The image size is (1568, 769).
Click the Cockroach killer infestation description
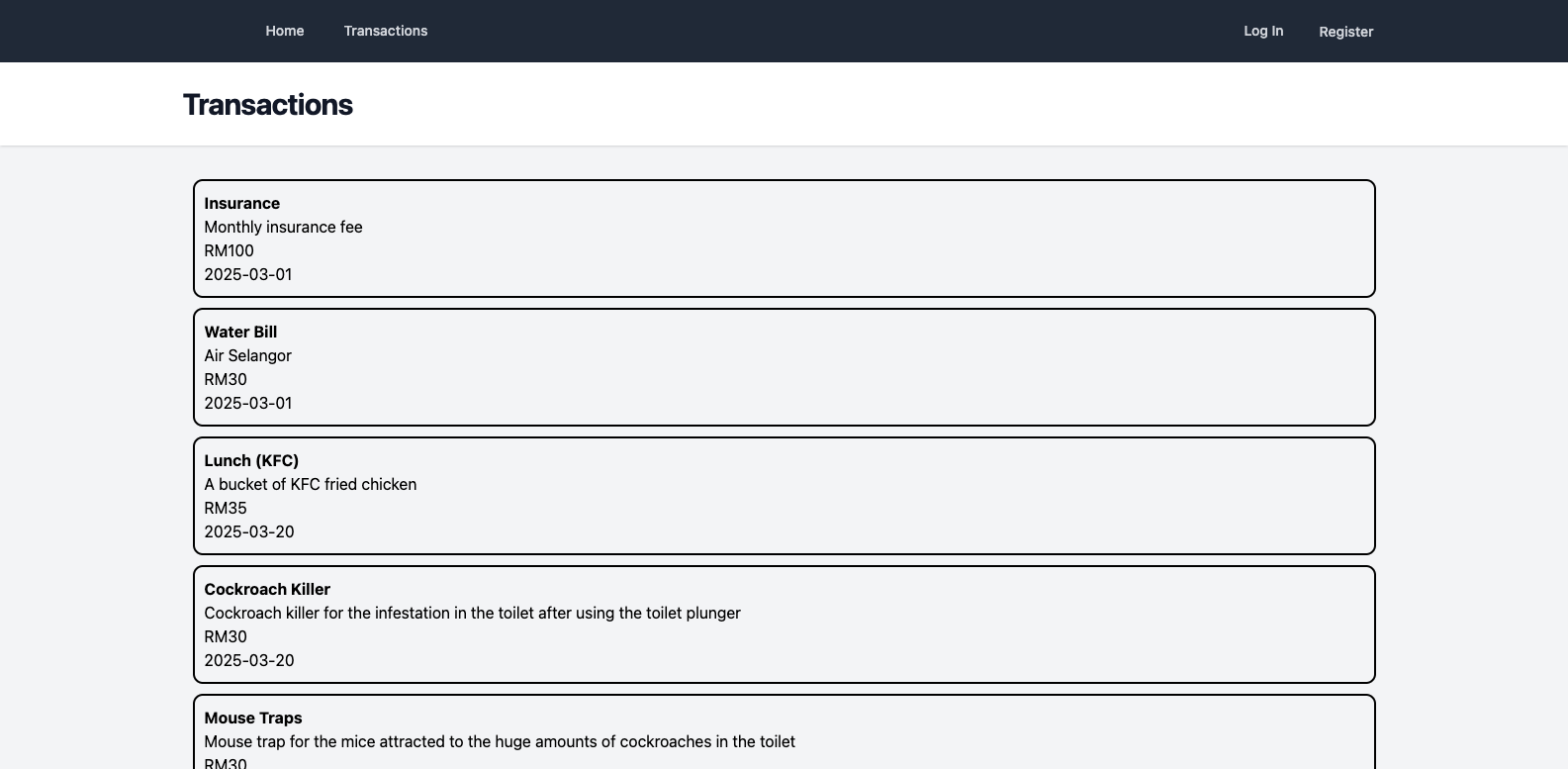coord(473,613)
